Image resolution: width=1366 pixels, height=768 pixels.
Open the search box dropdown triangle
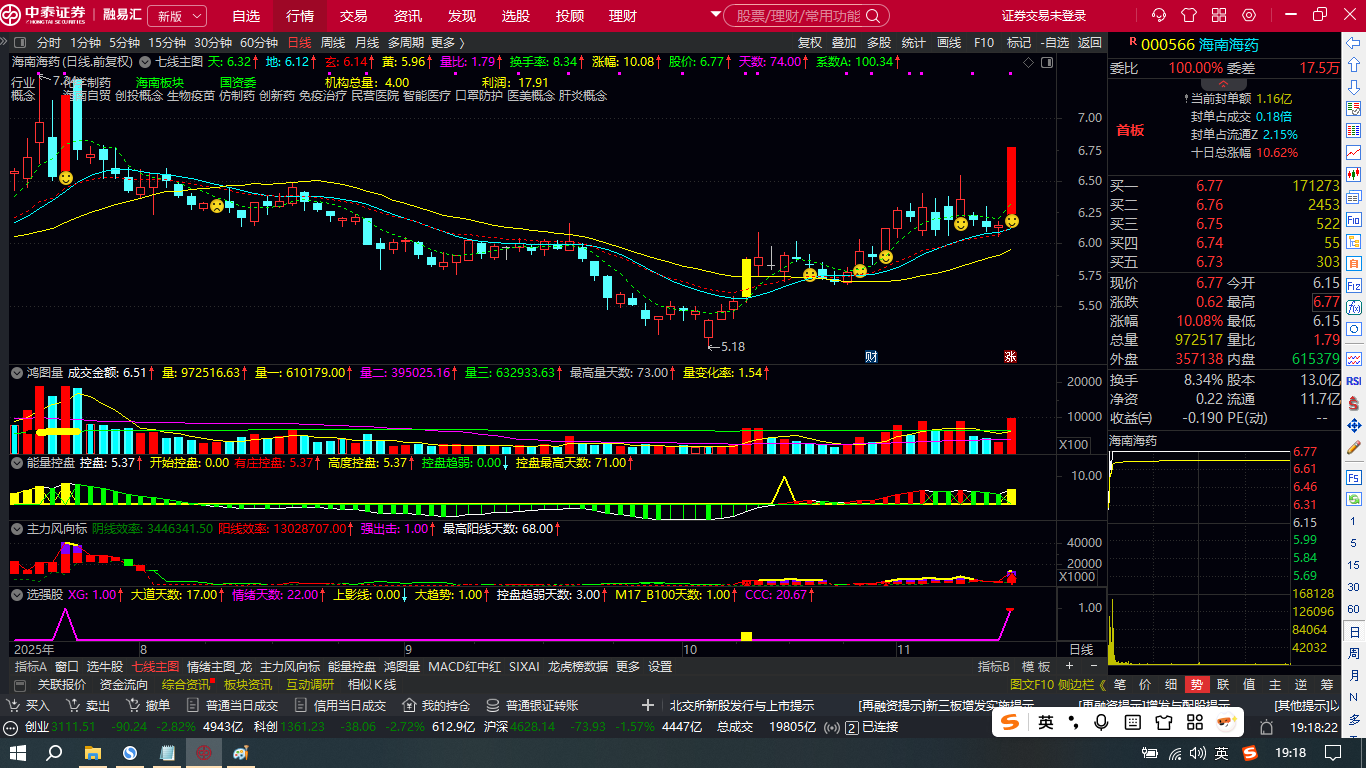[x=716, y=15]
